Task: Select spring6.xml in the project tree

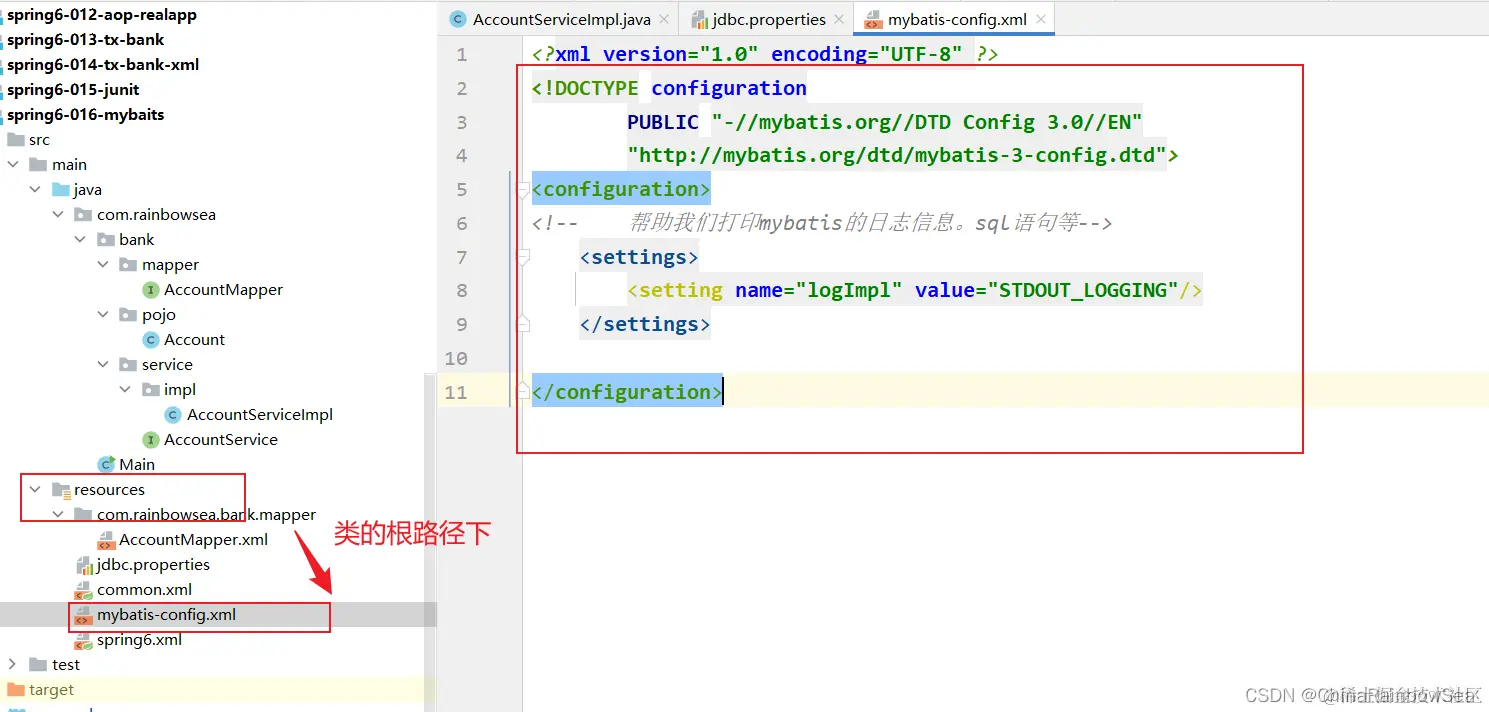Action: pyautogui.click(x=139, y=640)
